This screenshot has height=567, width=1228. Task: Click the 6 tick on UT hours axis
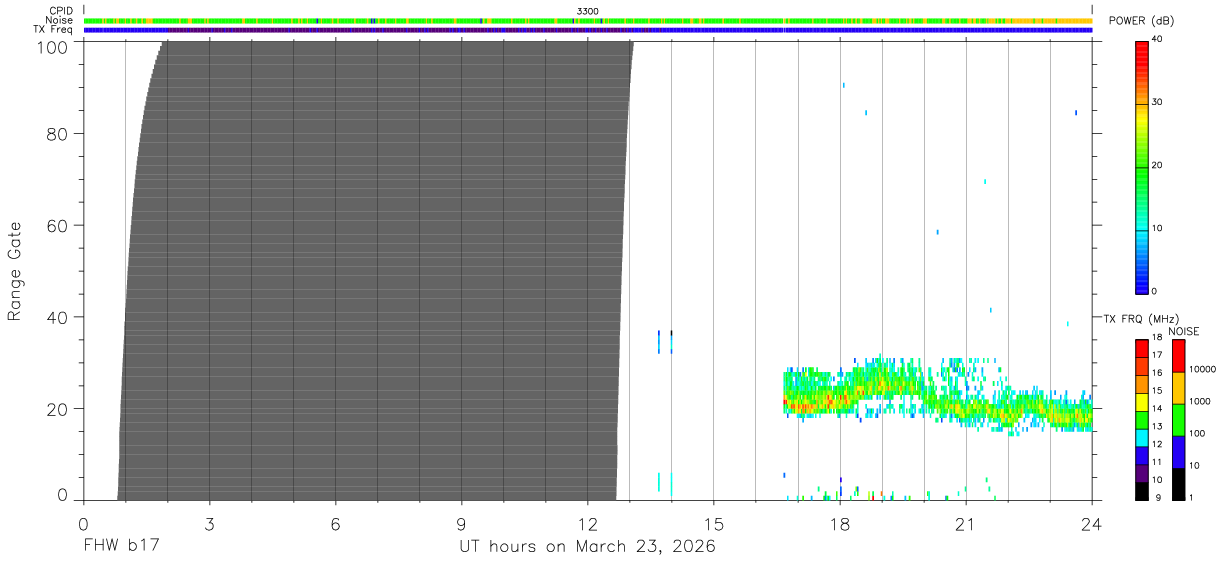click(335, 524)
